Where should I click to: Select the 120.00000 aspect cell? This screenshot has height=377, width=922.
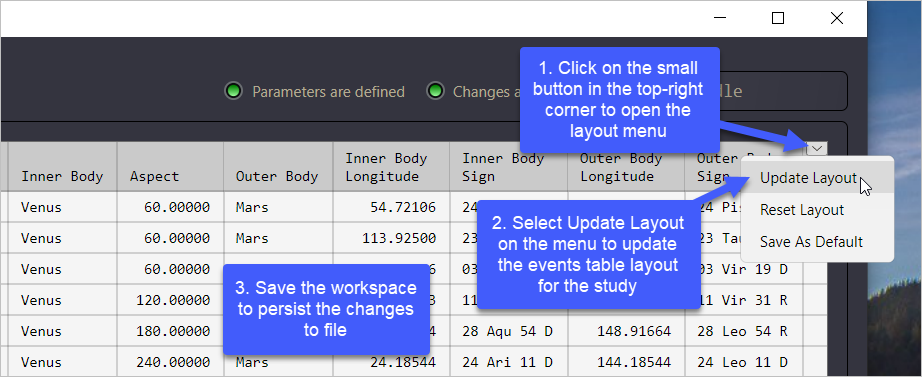[170, 300]
